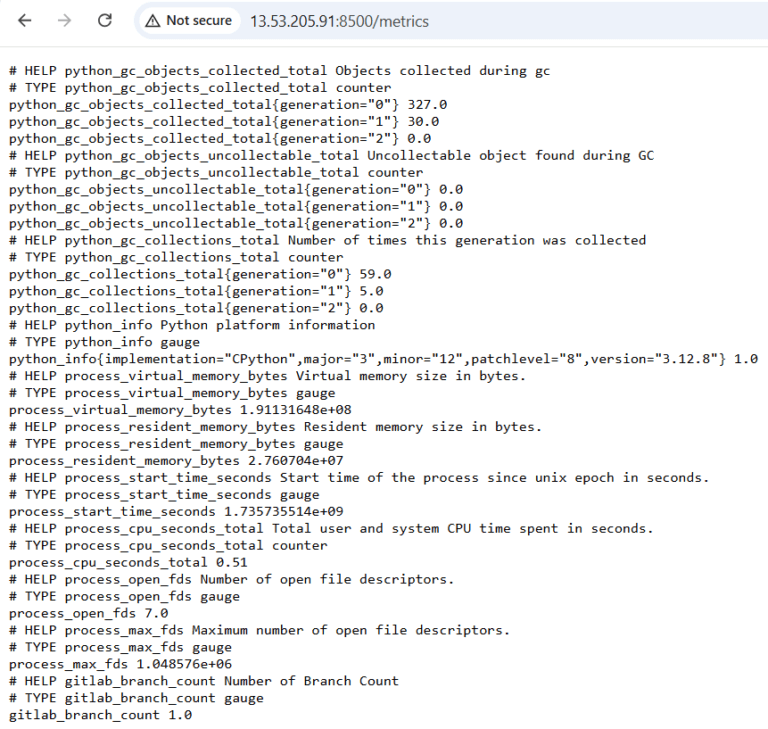
Task: Click the HELP python_info platform information line
Action: click(x=192, y=325)
